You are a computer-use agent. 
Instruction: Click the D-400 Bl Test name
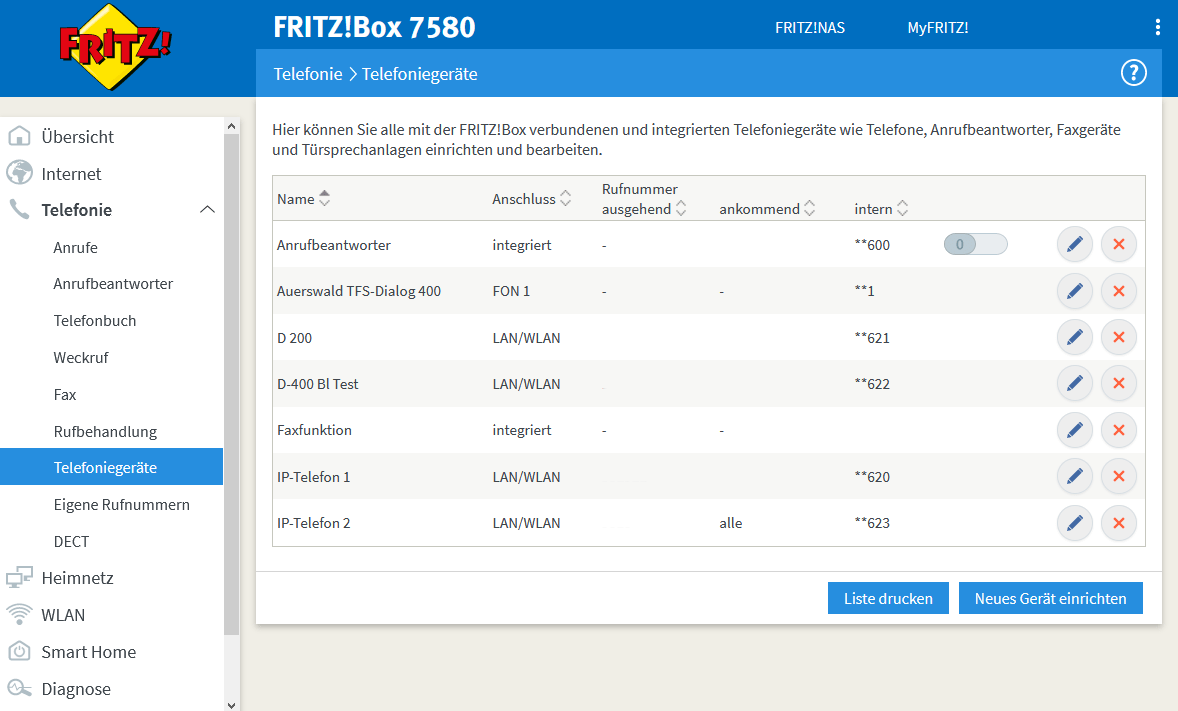coord(318,384)
